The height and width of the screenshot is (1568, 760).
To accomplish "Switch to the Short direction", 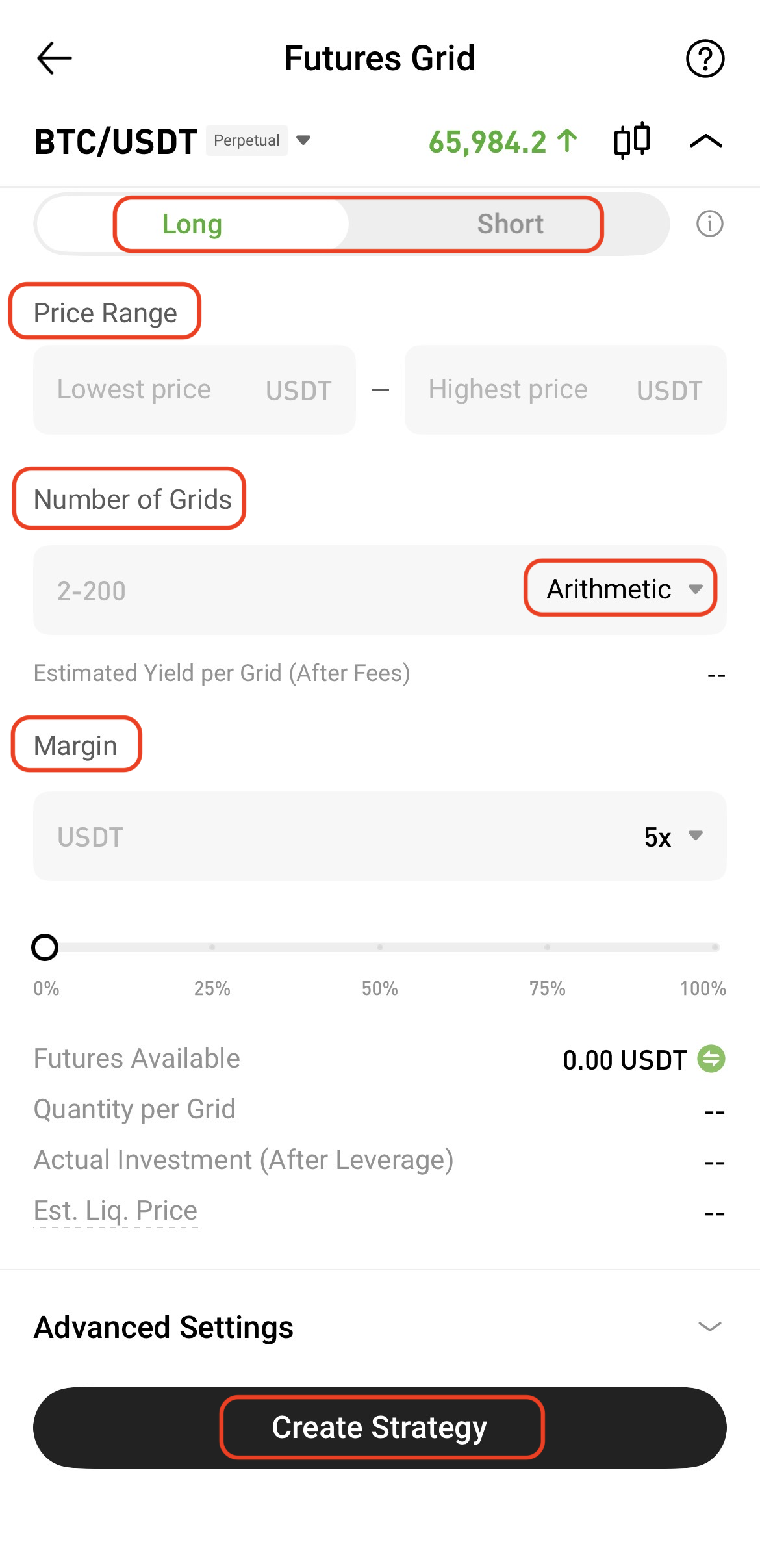I will click(510, 224).
